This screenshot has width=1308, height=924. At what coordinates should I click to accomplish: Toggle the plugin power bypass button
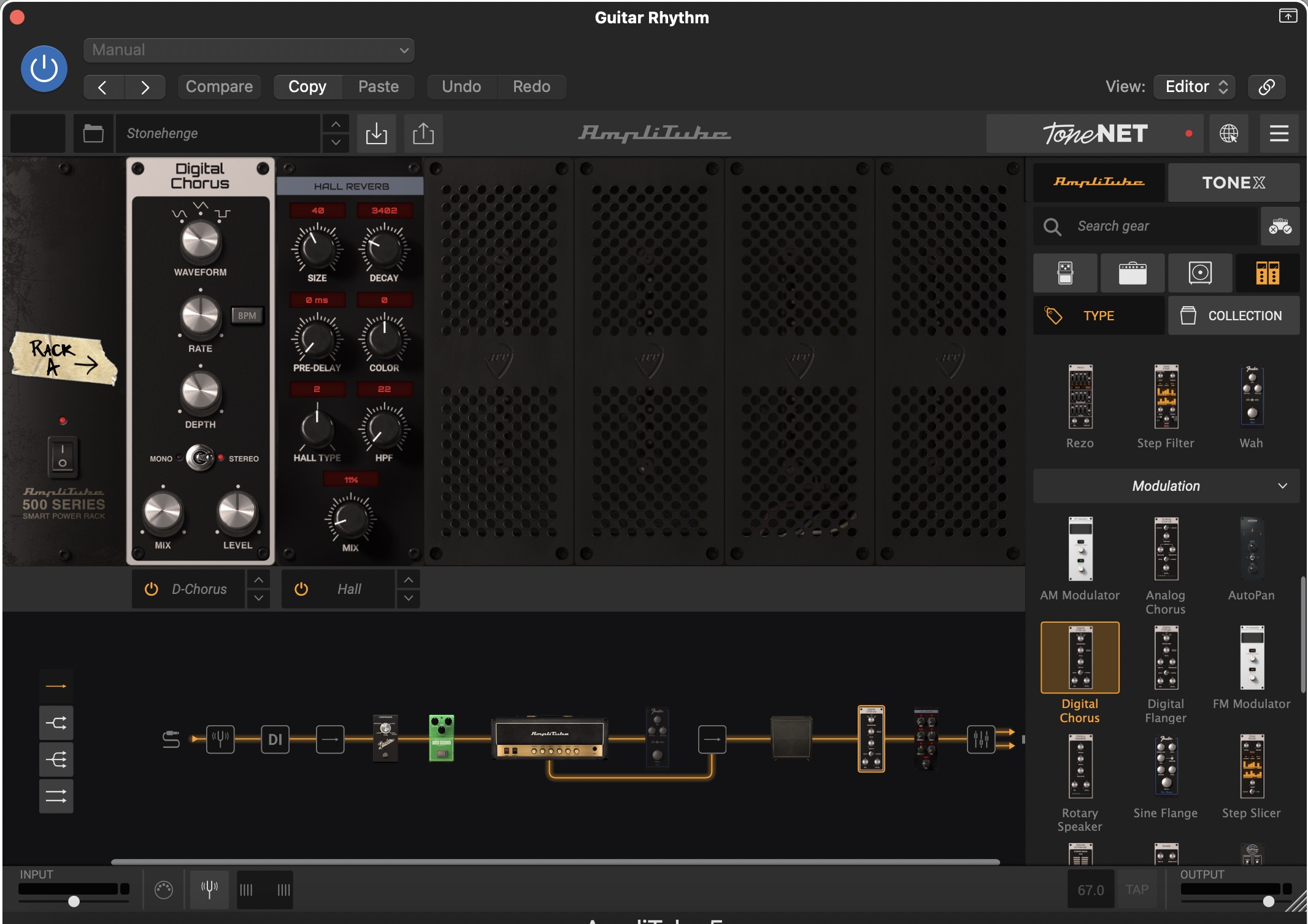tap(44, 69)
